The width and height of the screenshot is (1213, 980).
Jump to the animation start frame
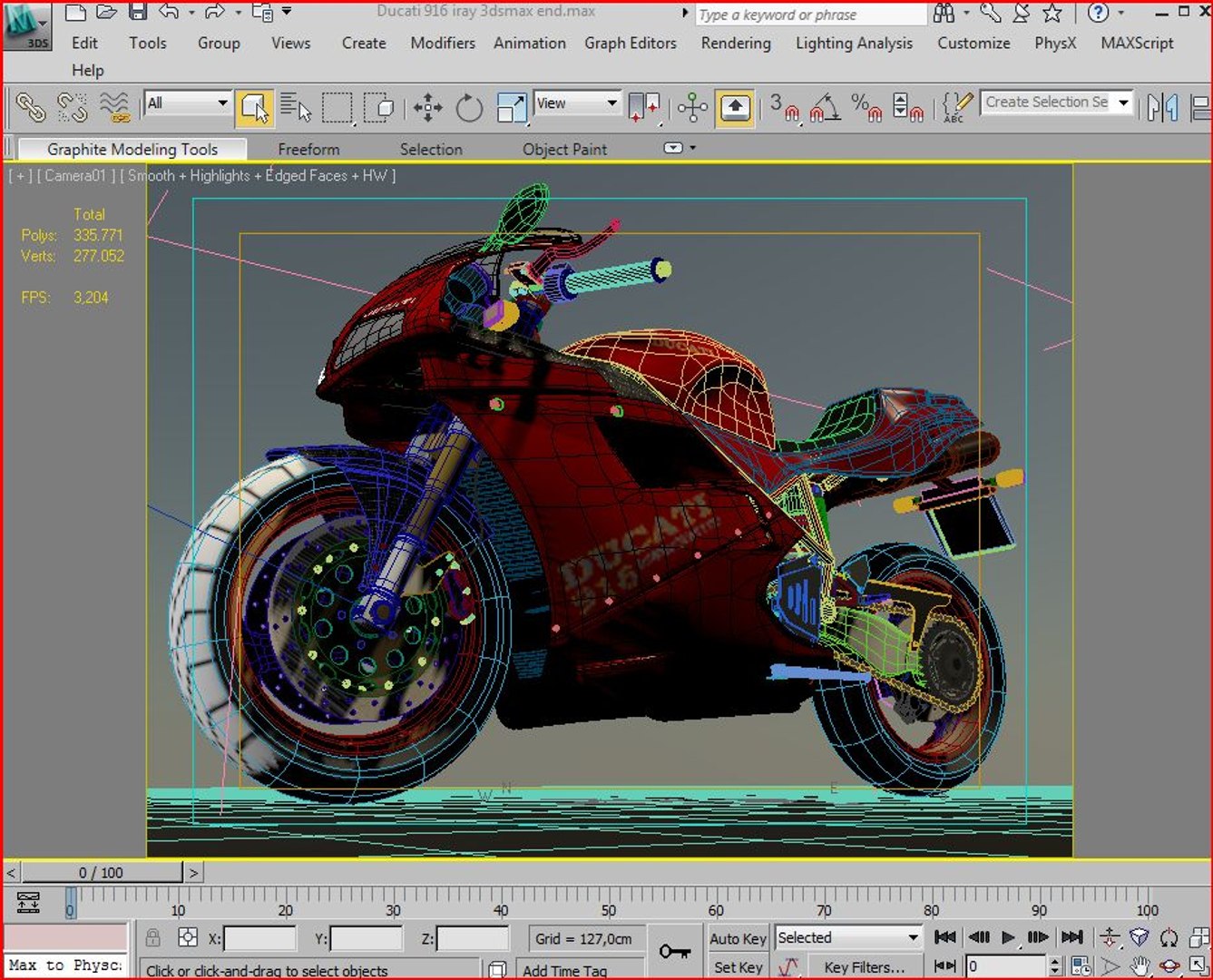coord(944,937)
